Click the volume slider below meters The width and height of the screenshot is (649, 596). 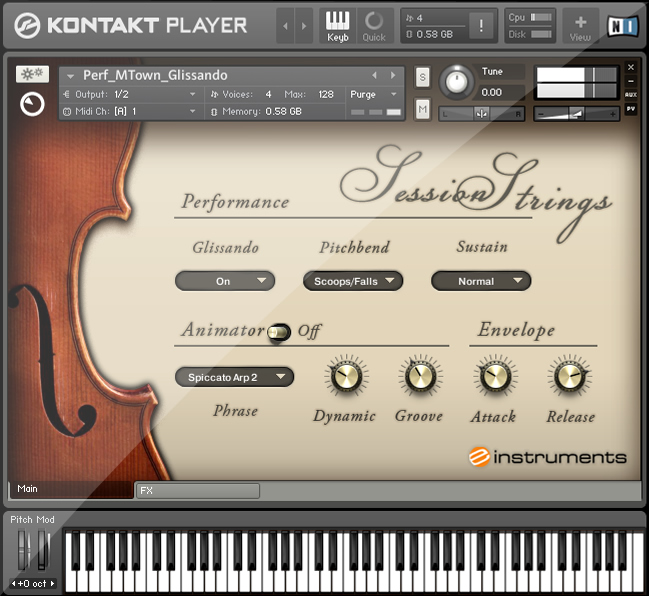pos(577,114)
